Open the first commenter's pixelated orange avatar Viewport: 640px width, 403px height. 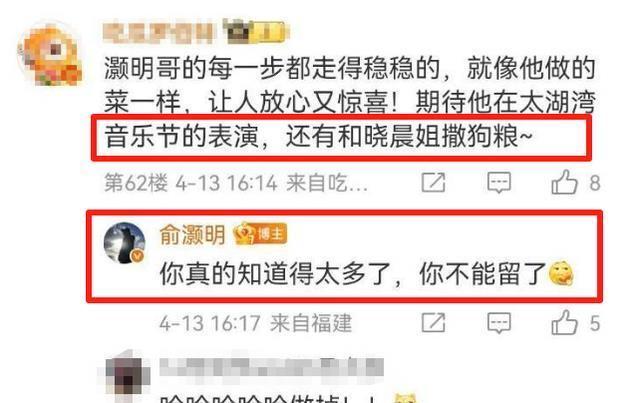coord(49,53)
